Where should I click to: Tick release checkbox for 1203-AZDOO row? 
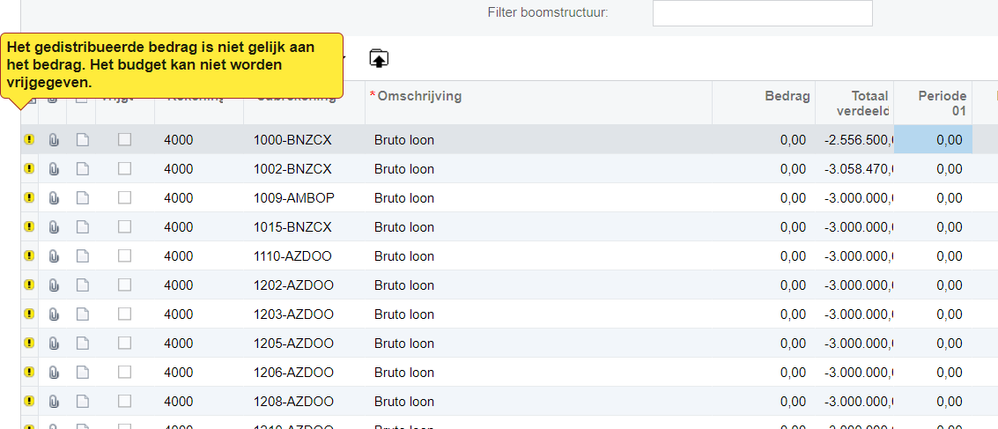[x=125, y=314]
